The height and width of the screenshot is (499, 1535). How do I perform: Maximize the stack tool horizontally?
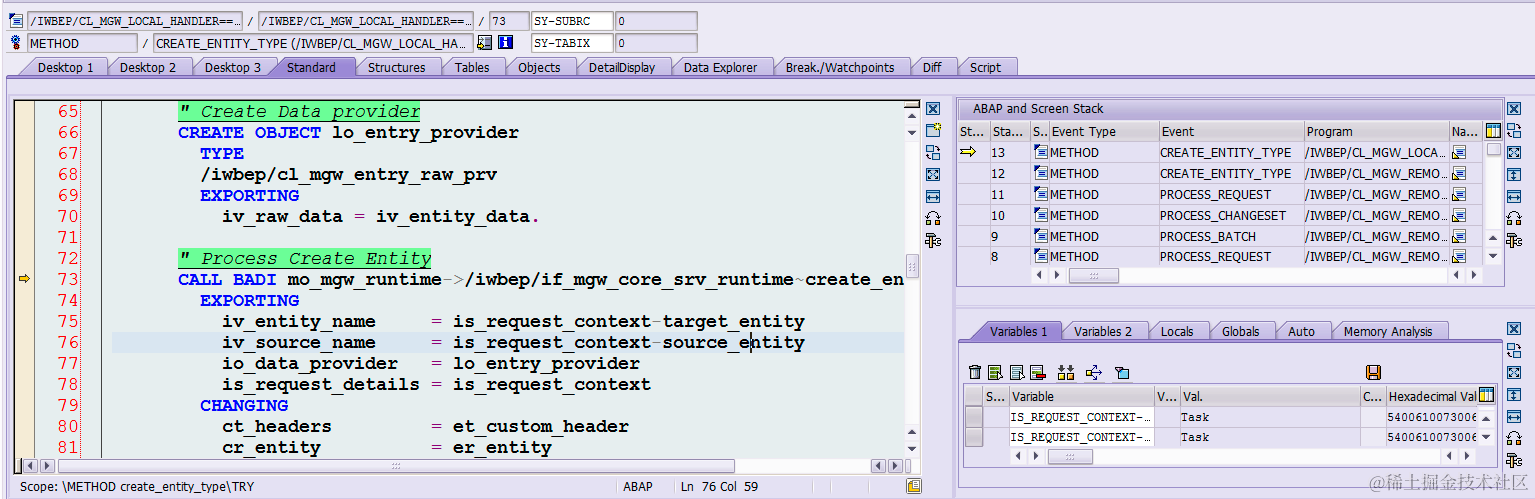pyautogui.click(x=1513, y=197)
